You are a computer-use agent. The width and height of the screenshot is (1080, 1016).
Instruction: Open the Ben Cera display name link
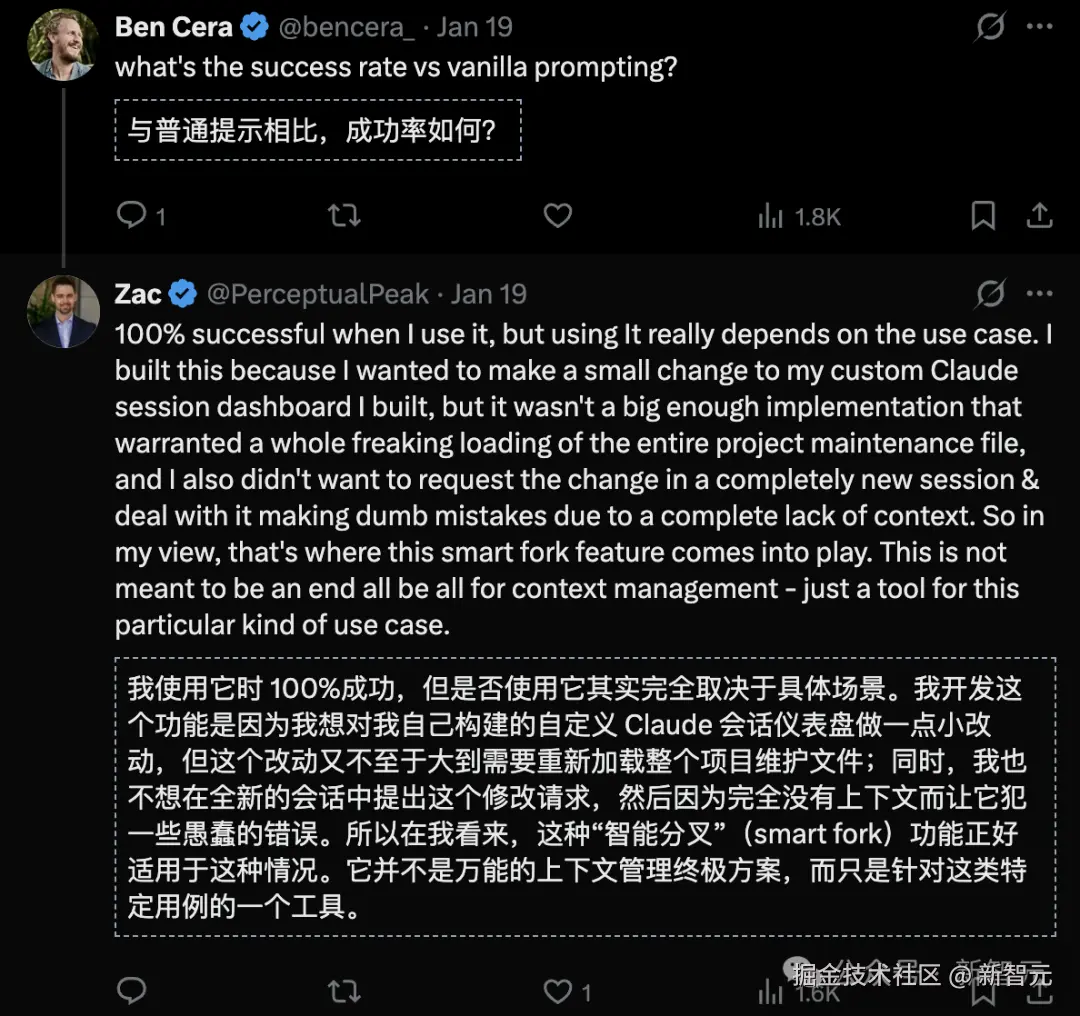click(x=176, y=27)
